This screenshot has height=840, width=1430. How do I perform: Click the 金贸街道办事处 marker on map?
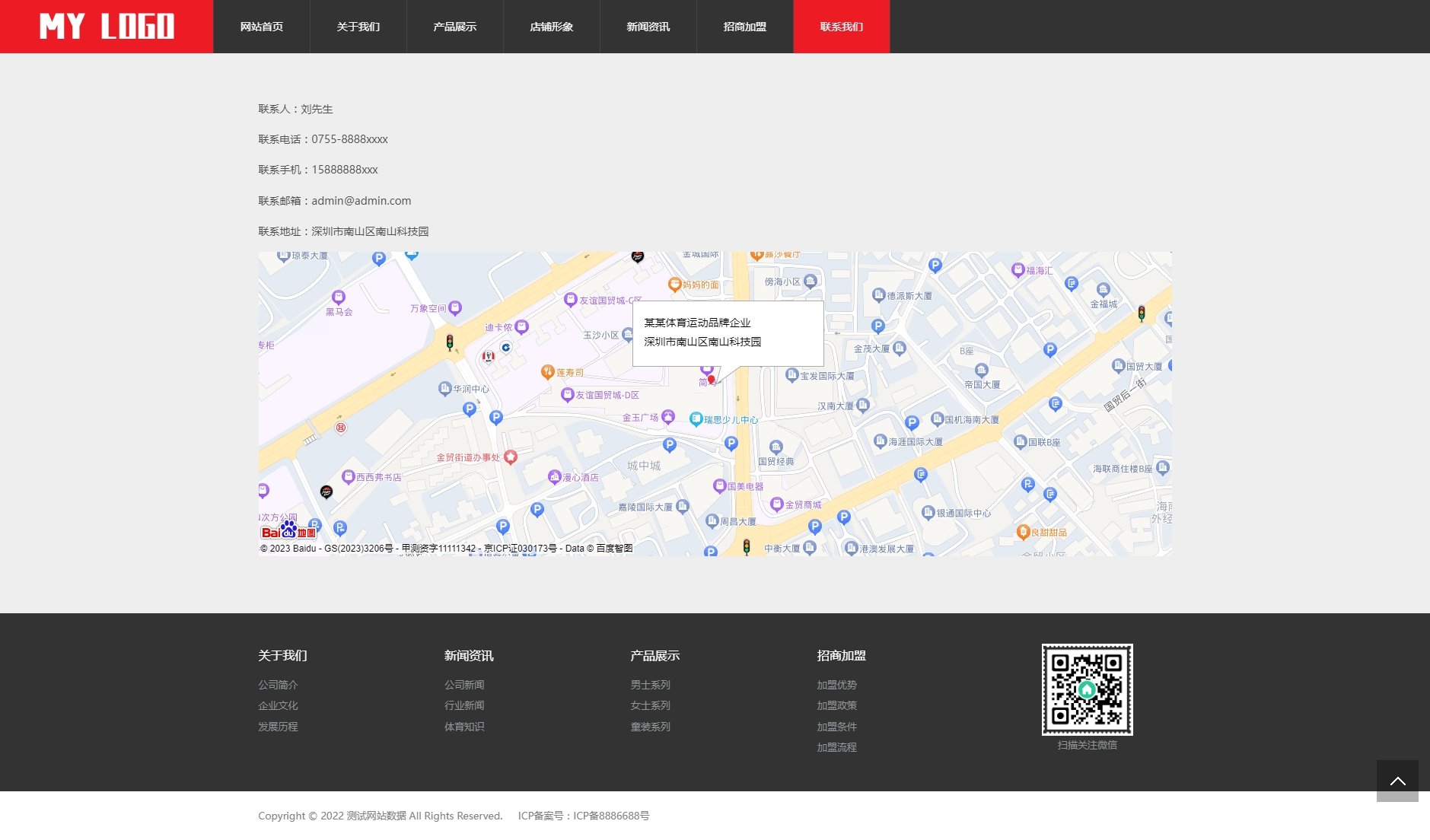[x=511, y=457]
